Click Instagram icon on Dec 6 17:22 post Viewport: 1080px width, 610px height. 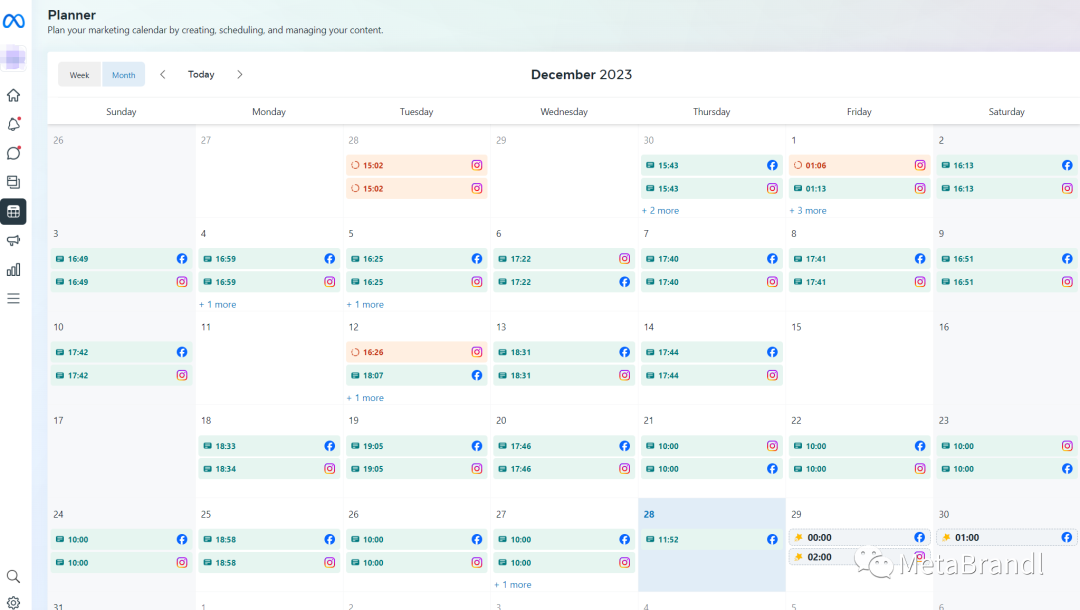625,259
